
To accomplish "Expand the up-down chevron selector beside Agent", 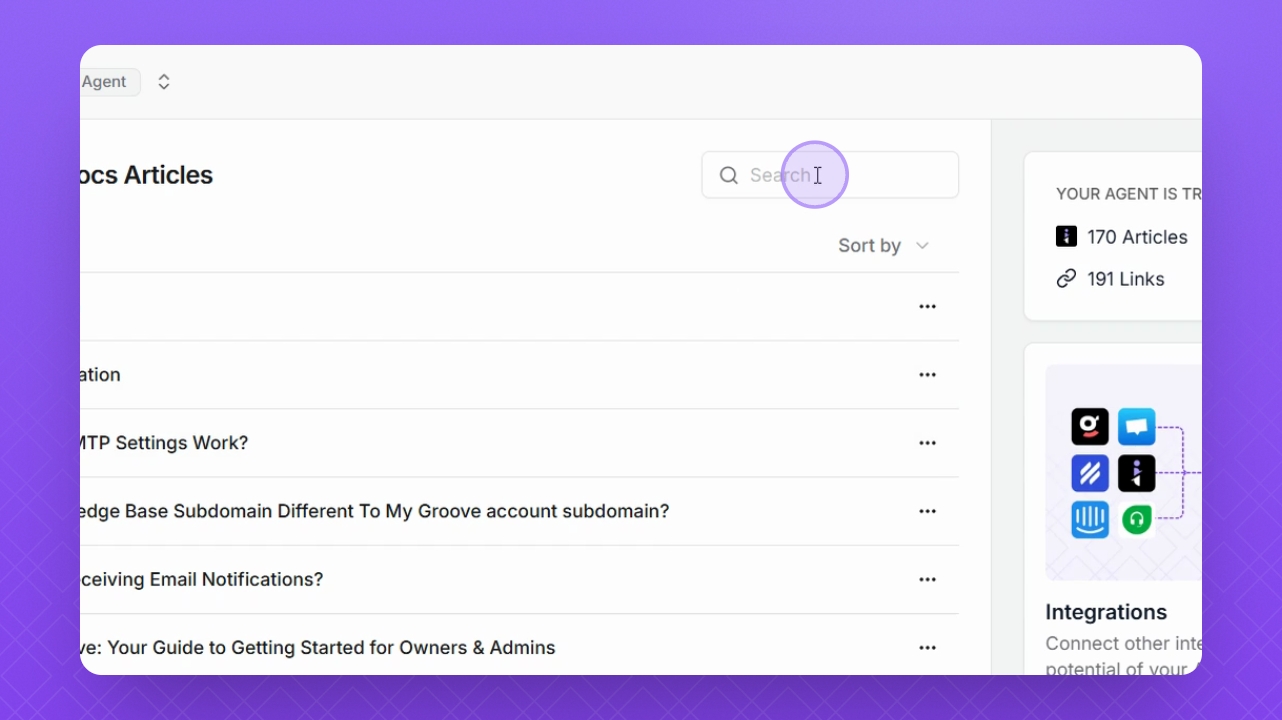I will [164, 82].
